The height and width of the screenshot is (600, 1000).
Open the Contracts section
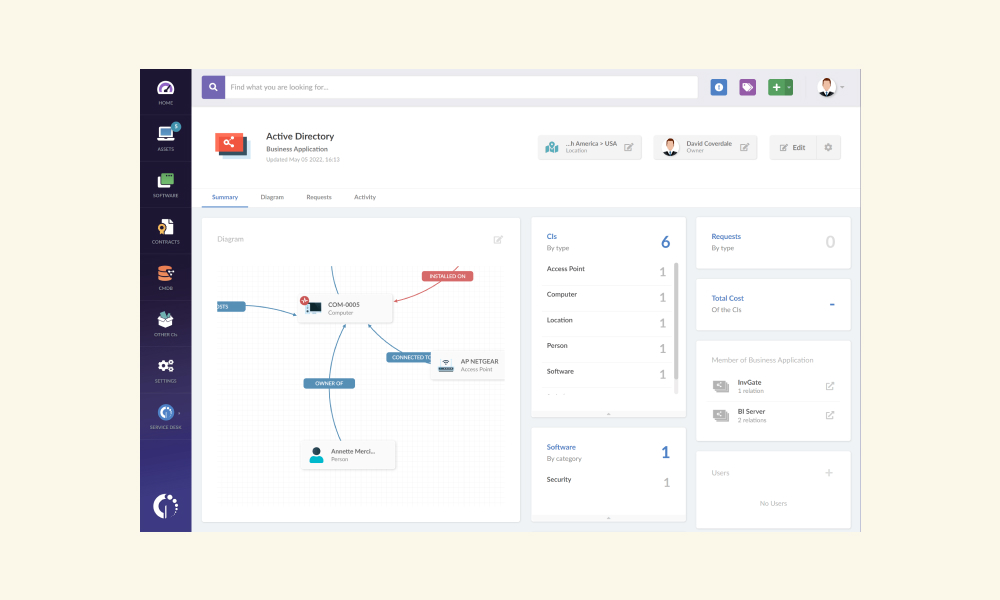click(x=165, y=231)
